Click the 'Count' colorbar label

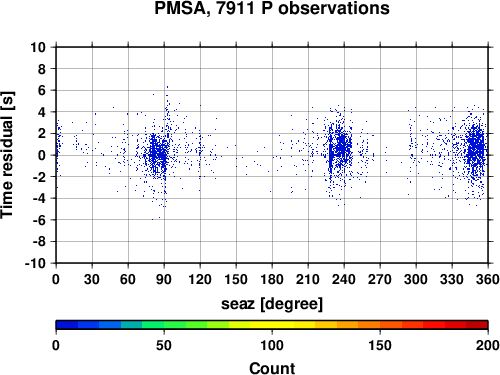(x=272, y=368)
